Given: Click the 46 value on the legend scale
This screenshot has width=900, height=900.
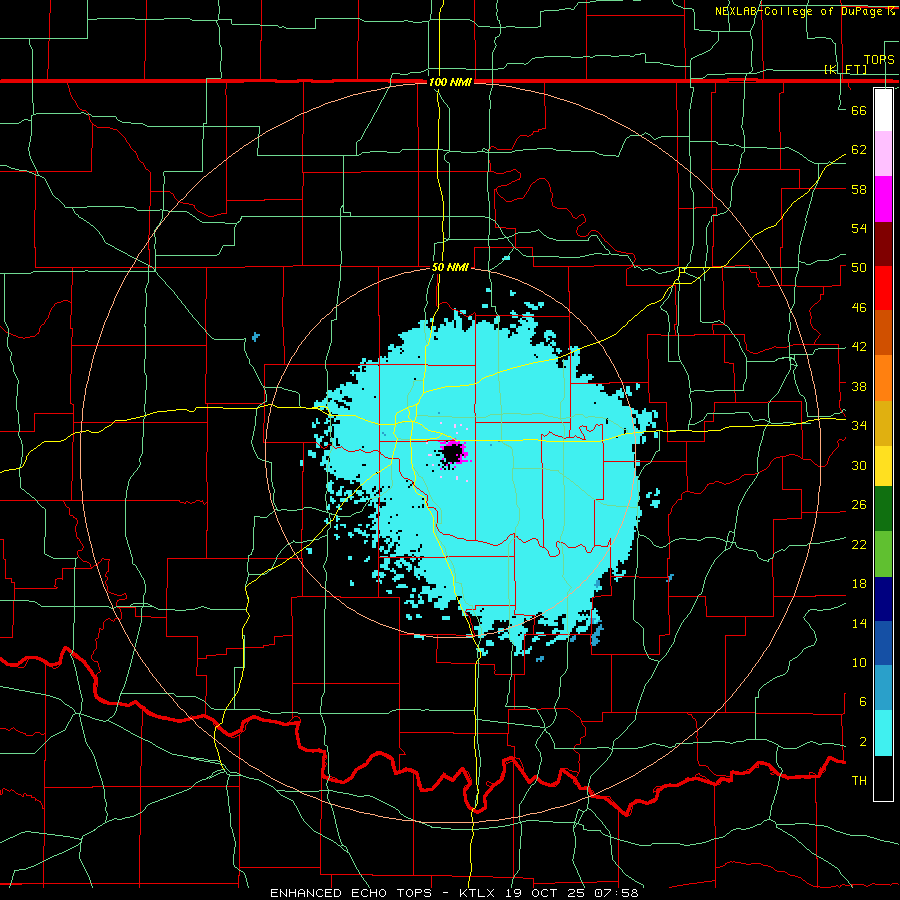Looking at the screenshot, I should point(859,308).
